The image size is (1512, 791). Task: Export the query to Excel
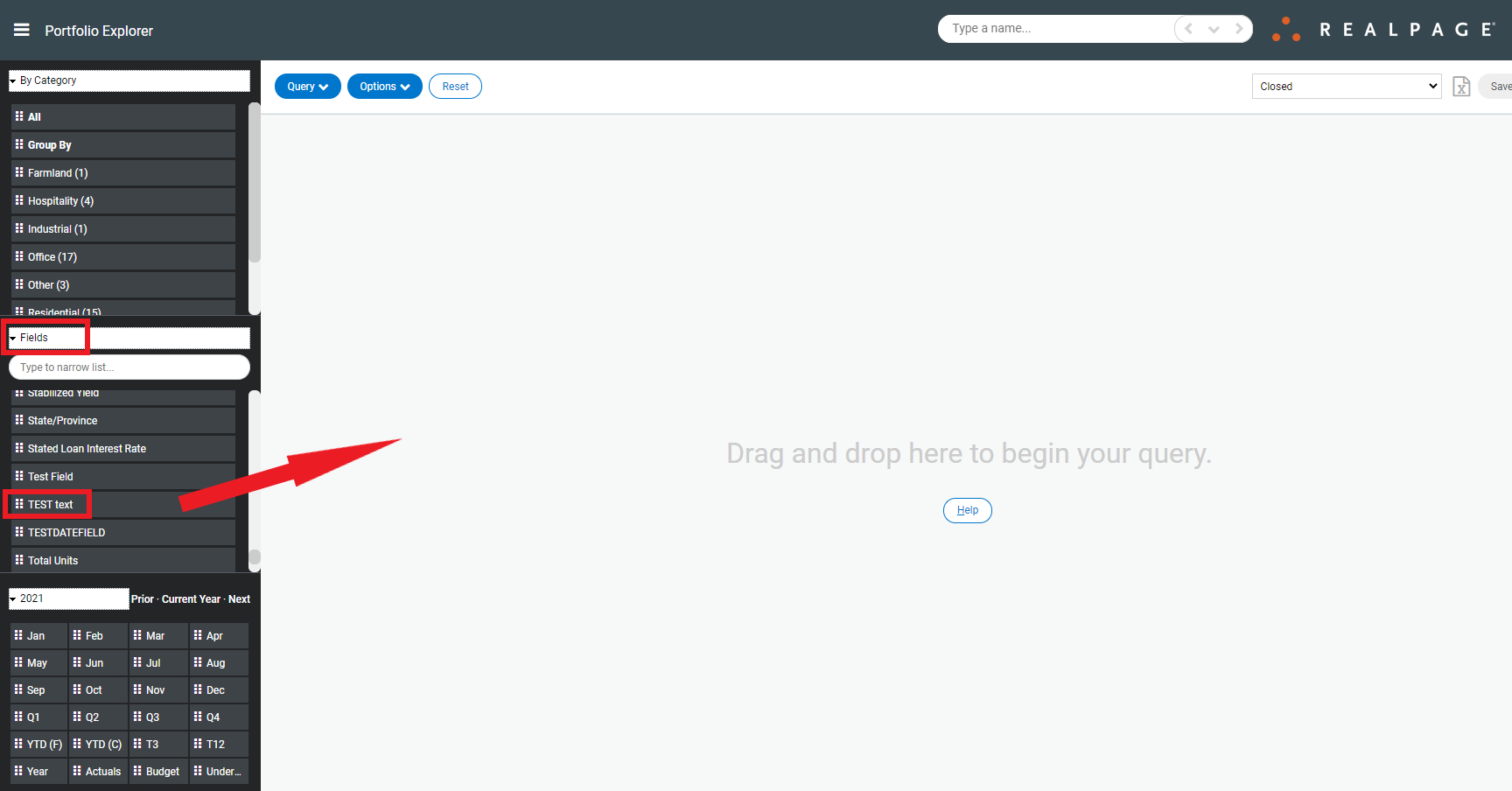[1460, 86]
